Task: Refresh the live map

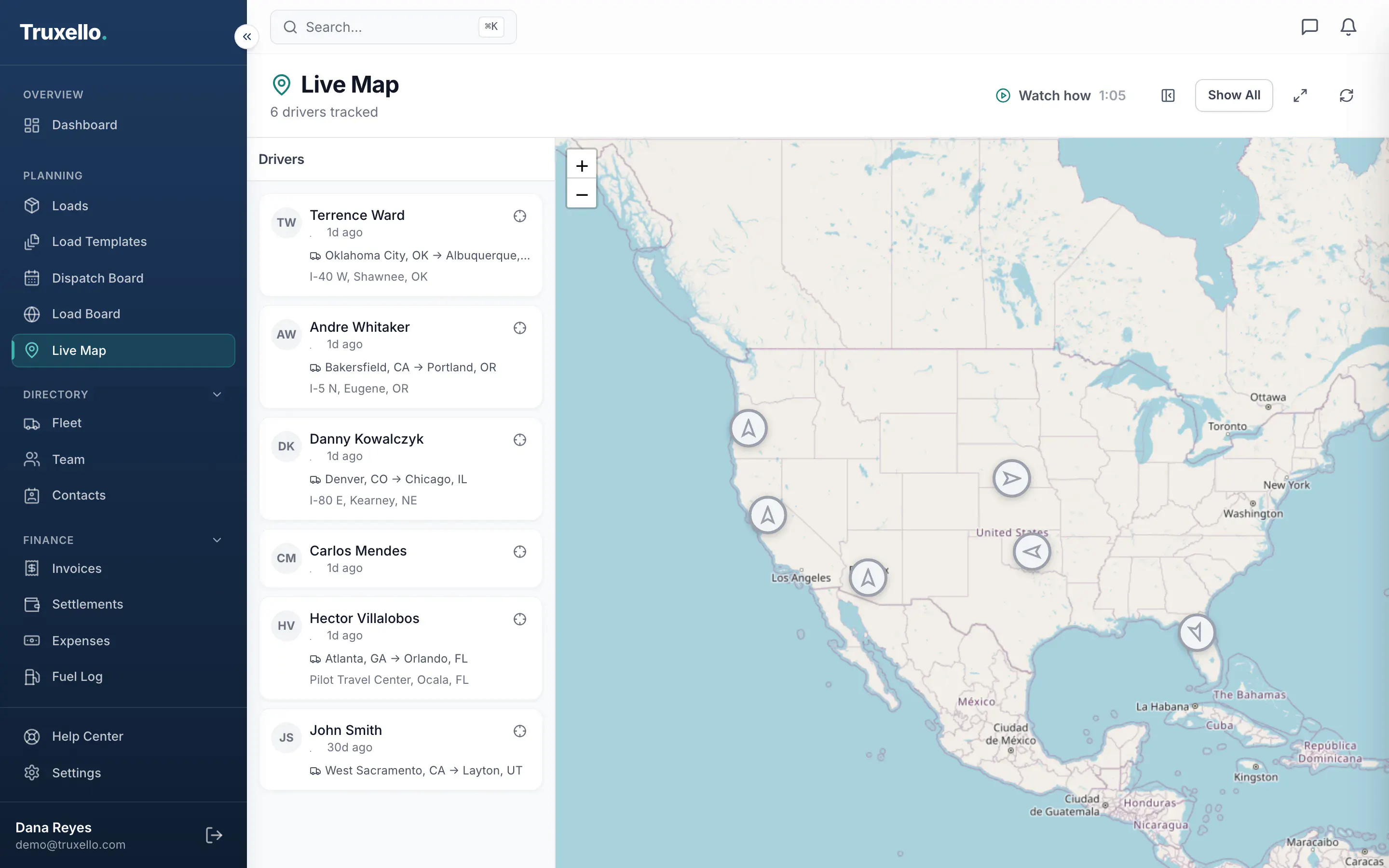Action: coord(1347,95)
